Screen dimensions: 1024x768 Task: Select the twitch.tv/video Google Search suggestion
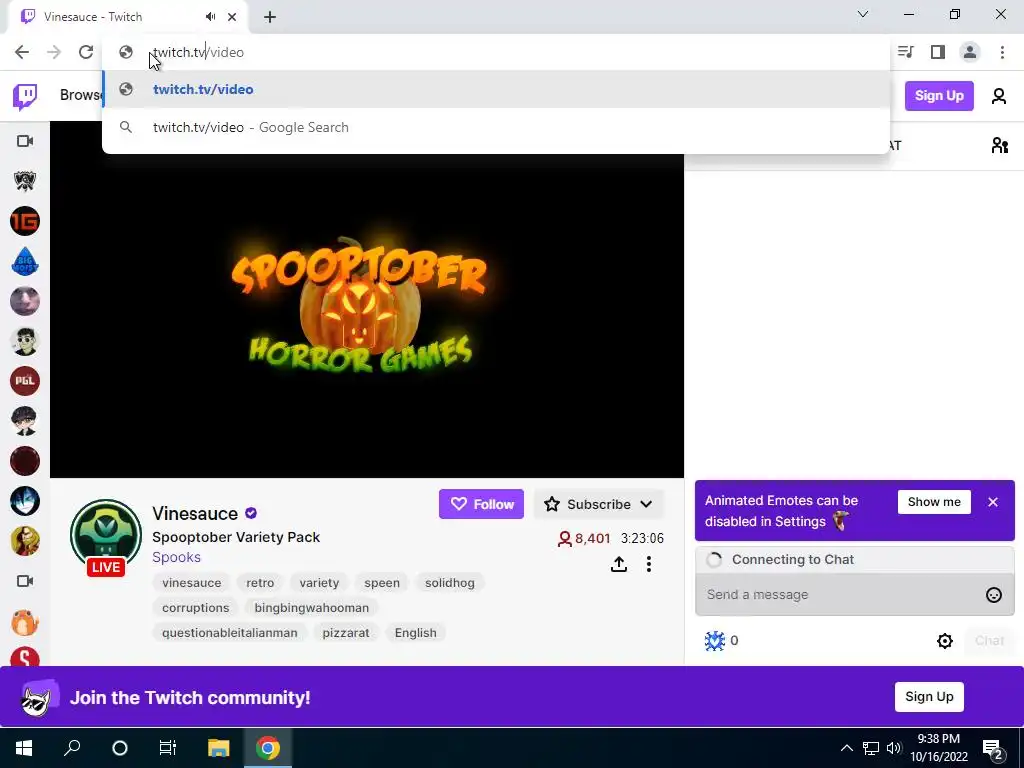(496, 127)
